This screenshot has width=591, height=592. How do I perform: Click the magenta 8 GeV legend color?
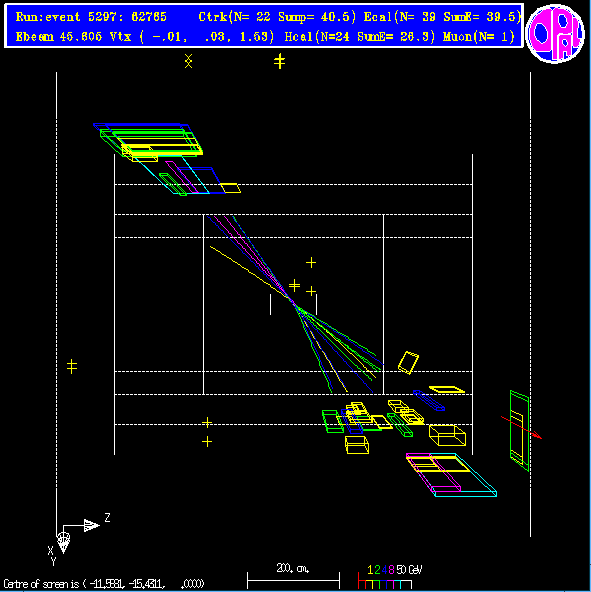[x=391, y=570]
